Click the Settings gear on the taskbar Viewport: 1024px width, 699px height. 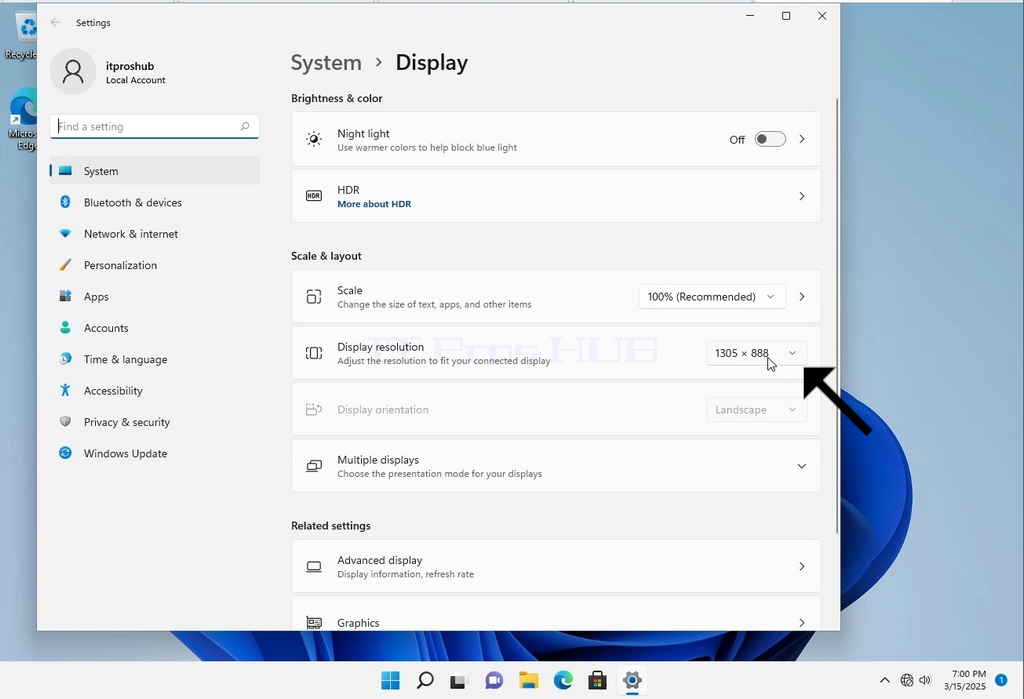point(632,681)
